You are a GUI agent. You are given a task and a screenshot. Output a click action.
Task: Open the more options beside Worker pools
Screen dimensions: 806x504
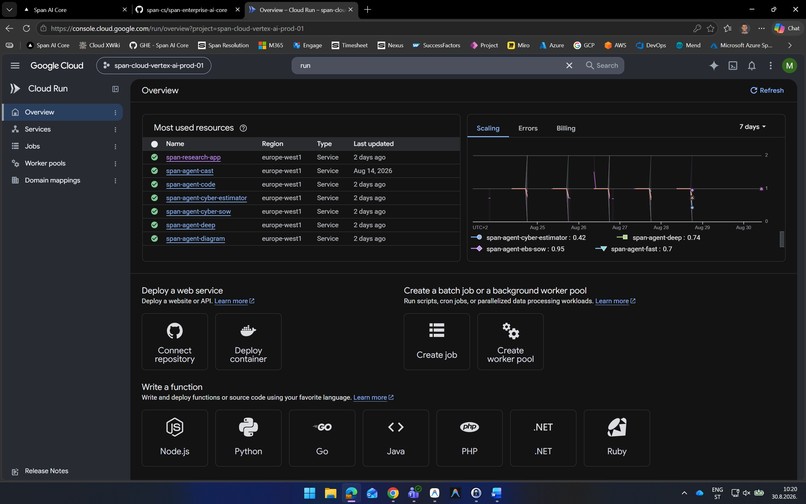(x=115, y=164)
